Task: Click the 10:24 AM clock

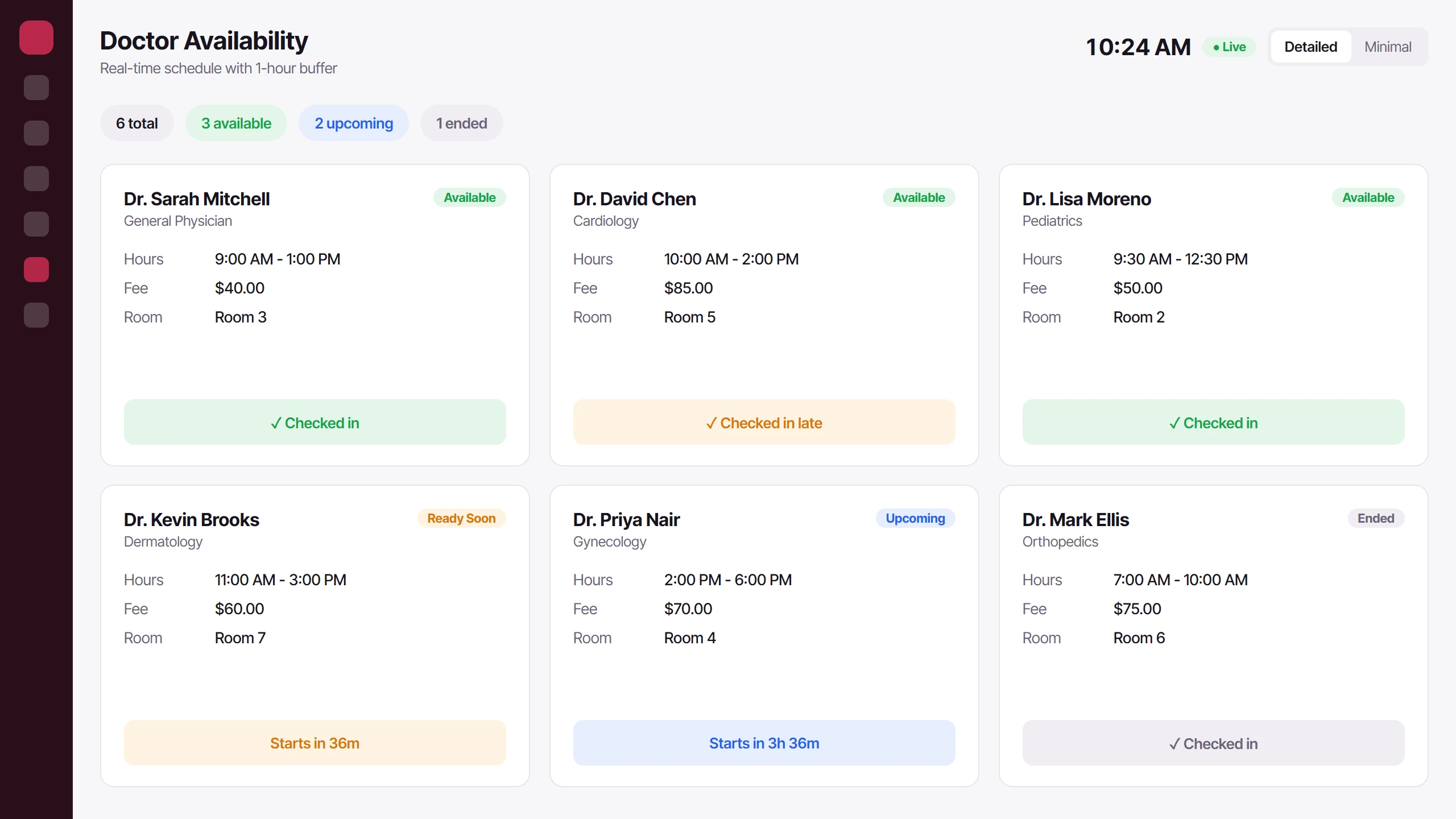Action: pyautogui.click(x=1138, y=47)
